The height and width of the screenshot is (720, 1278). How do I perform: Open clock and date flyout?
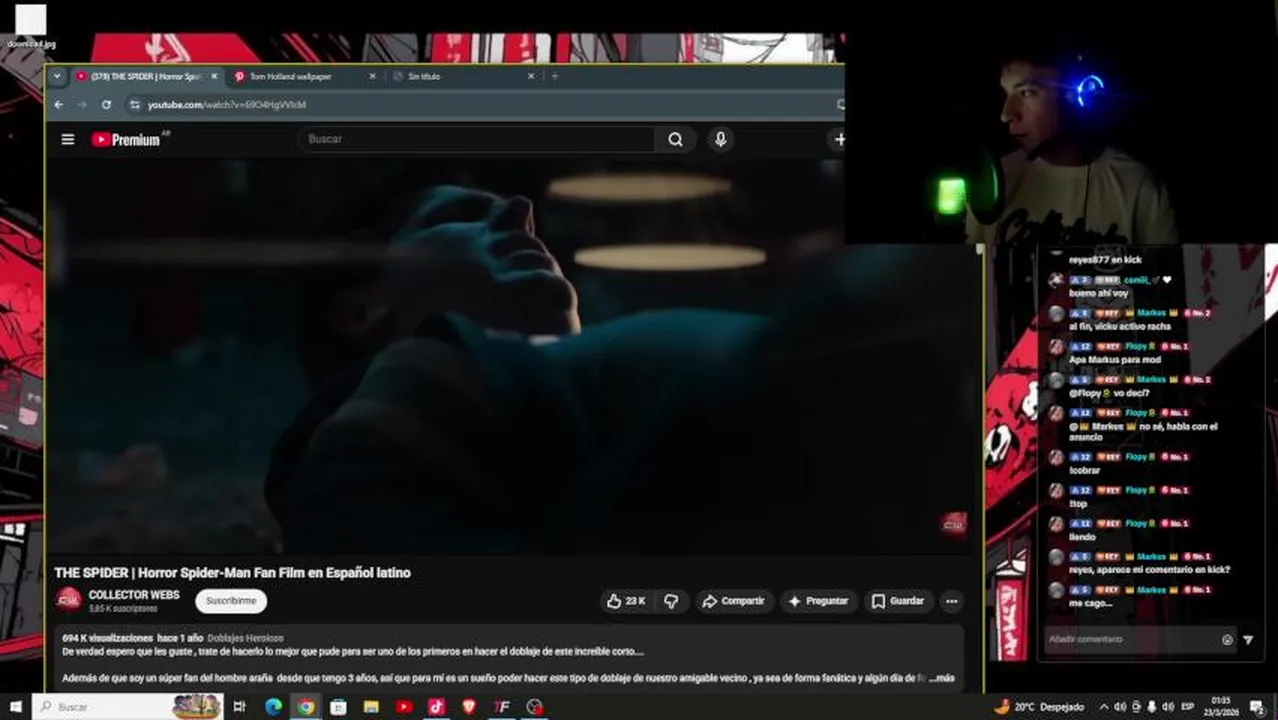[1221, 706]
